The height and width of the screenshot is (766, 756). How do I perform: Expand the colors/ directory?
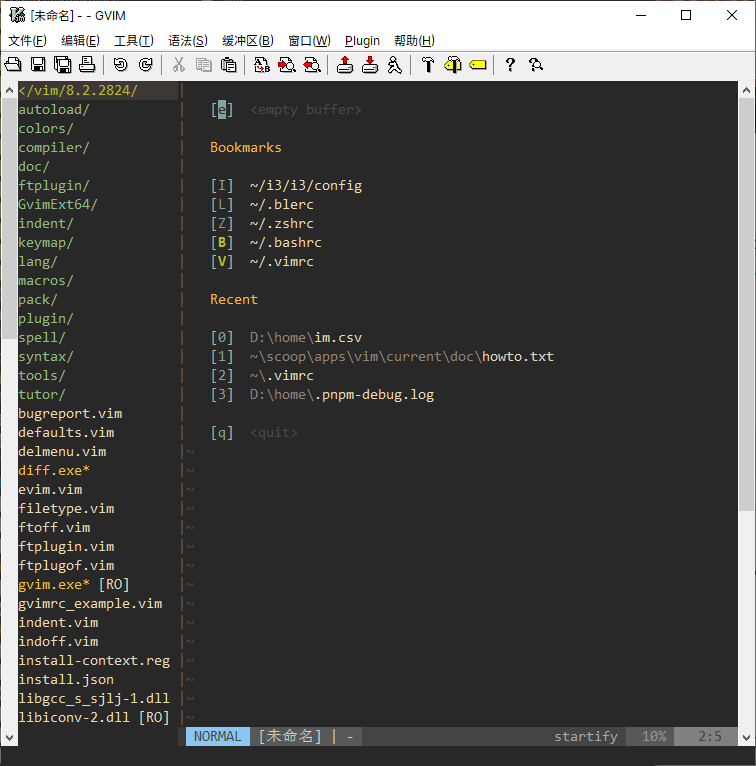46,128
